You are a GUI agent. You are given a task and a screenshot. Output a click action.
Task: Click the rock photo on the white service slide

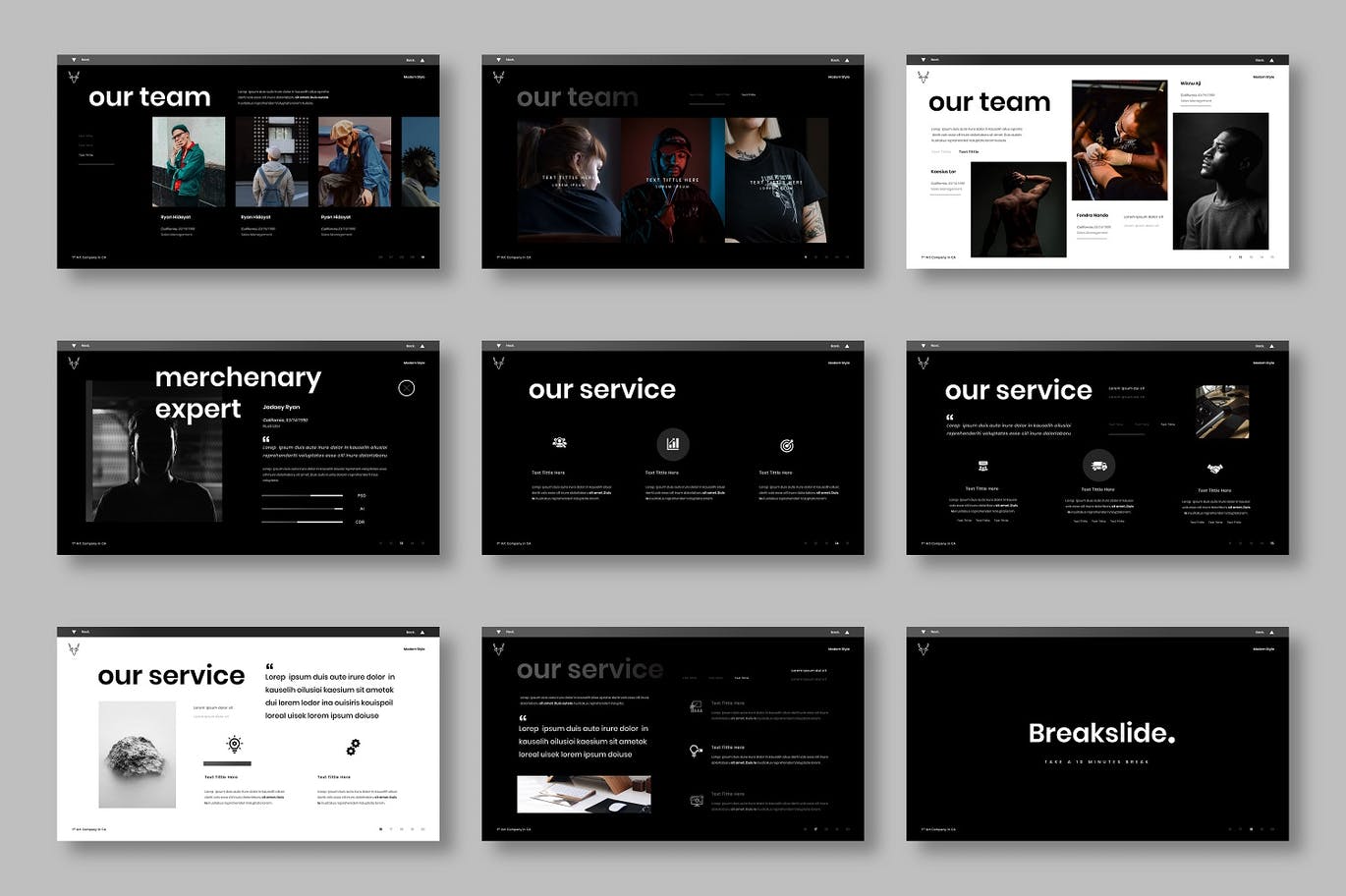pos(138,755)
